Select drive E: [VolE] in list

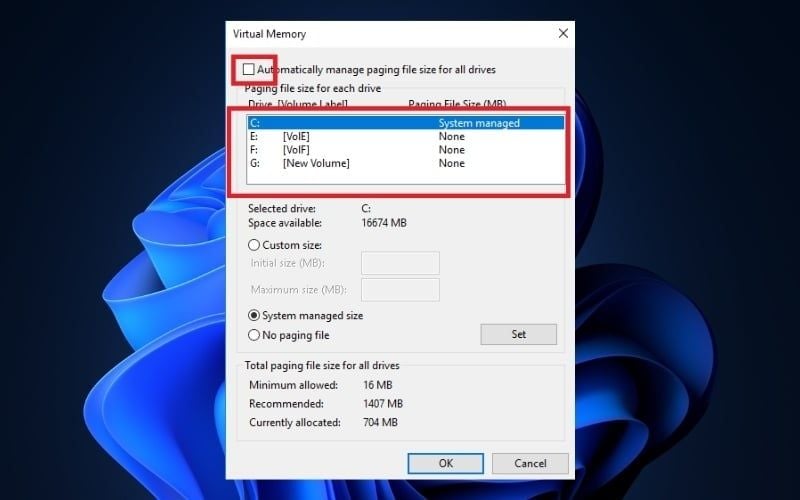coord(406,136)
